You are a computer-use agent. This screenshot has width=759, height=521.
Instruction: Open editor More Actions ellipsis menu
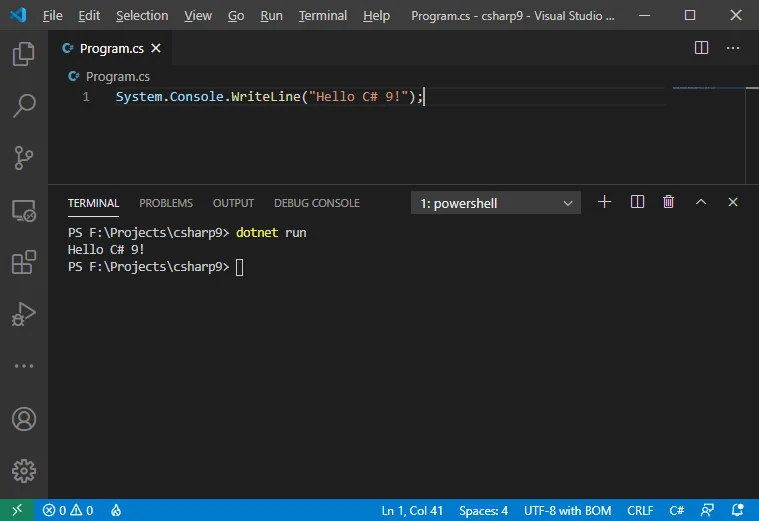click(x=733, y=47)
